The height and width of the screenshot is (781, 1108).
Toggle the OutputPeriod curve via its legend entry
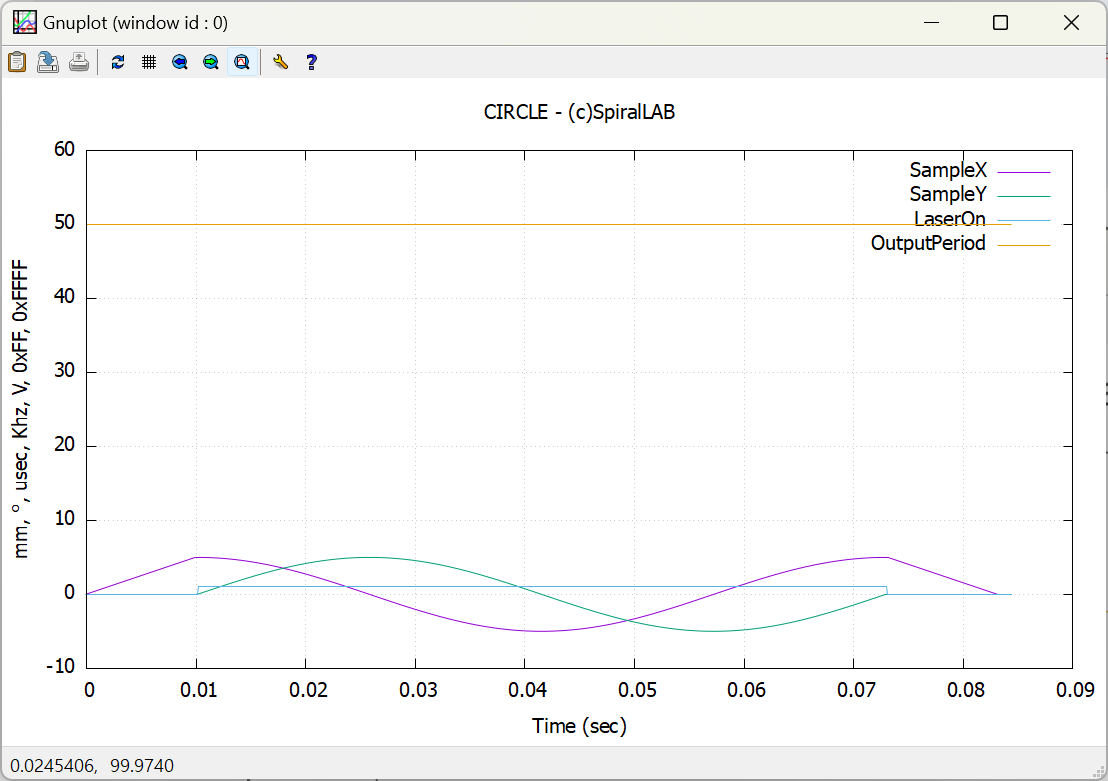(x=960, y=243)
